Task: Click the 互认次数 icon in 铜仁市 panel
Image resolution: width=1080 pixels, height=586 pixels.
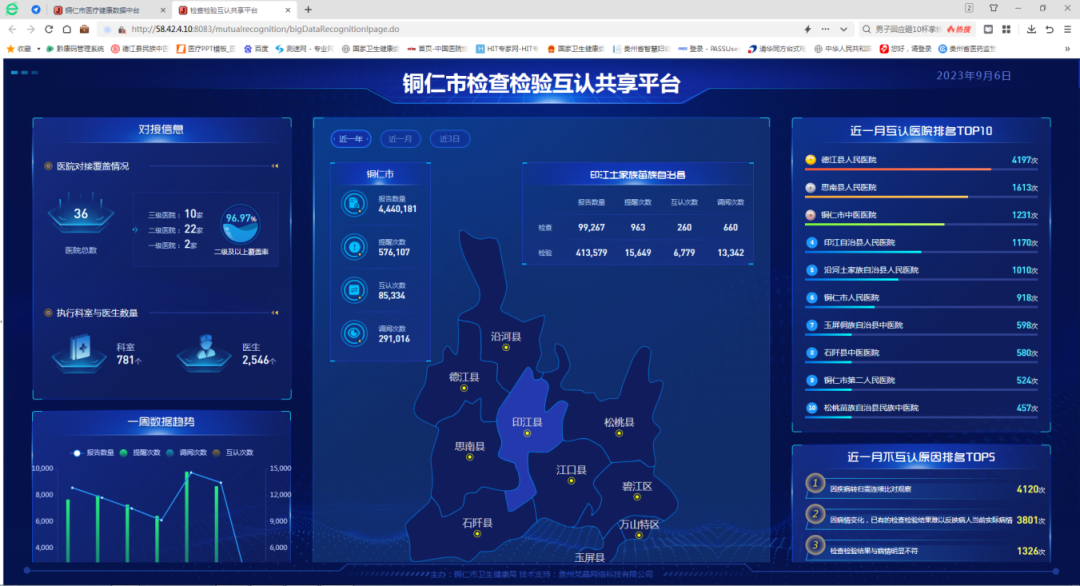Action: (x=354, y=290)
